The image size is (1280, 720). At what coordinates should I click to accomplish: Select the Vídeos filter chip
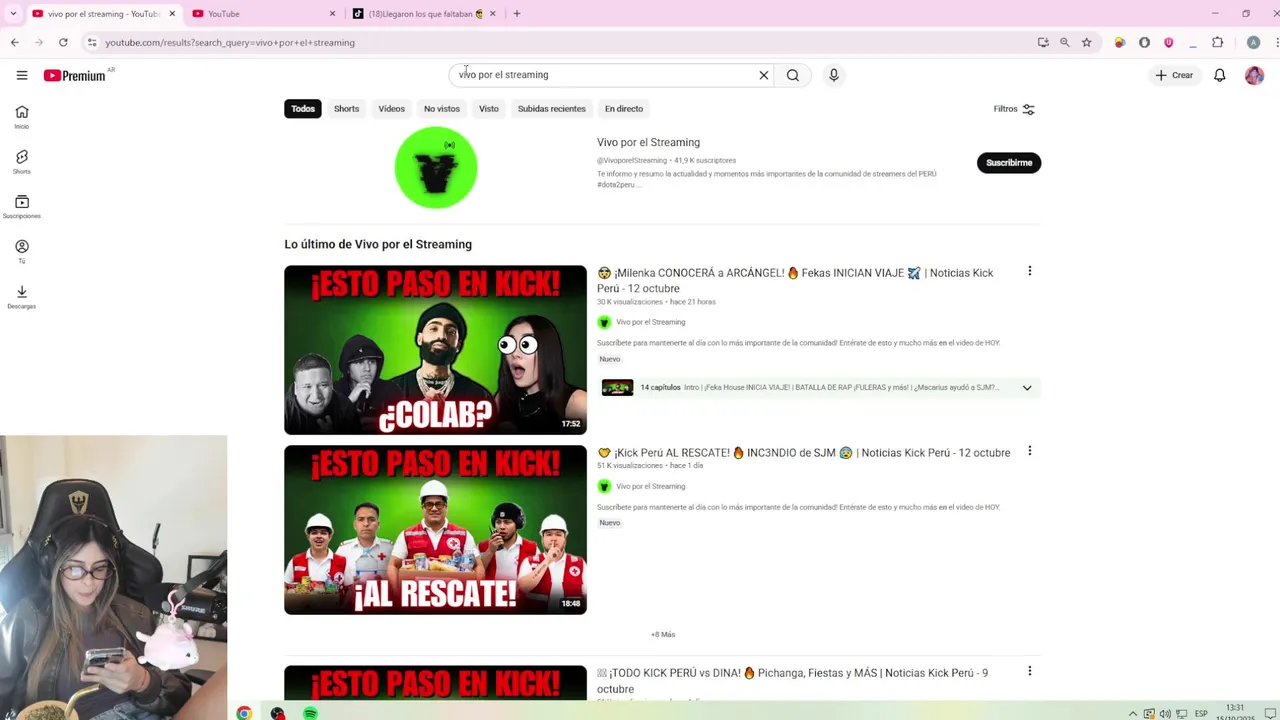[391, 109]
